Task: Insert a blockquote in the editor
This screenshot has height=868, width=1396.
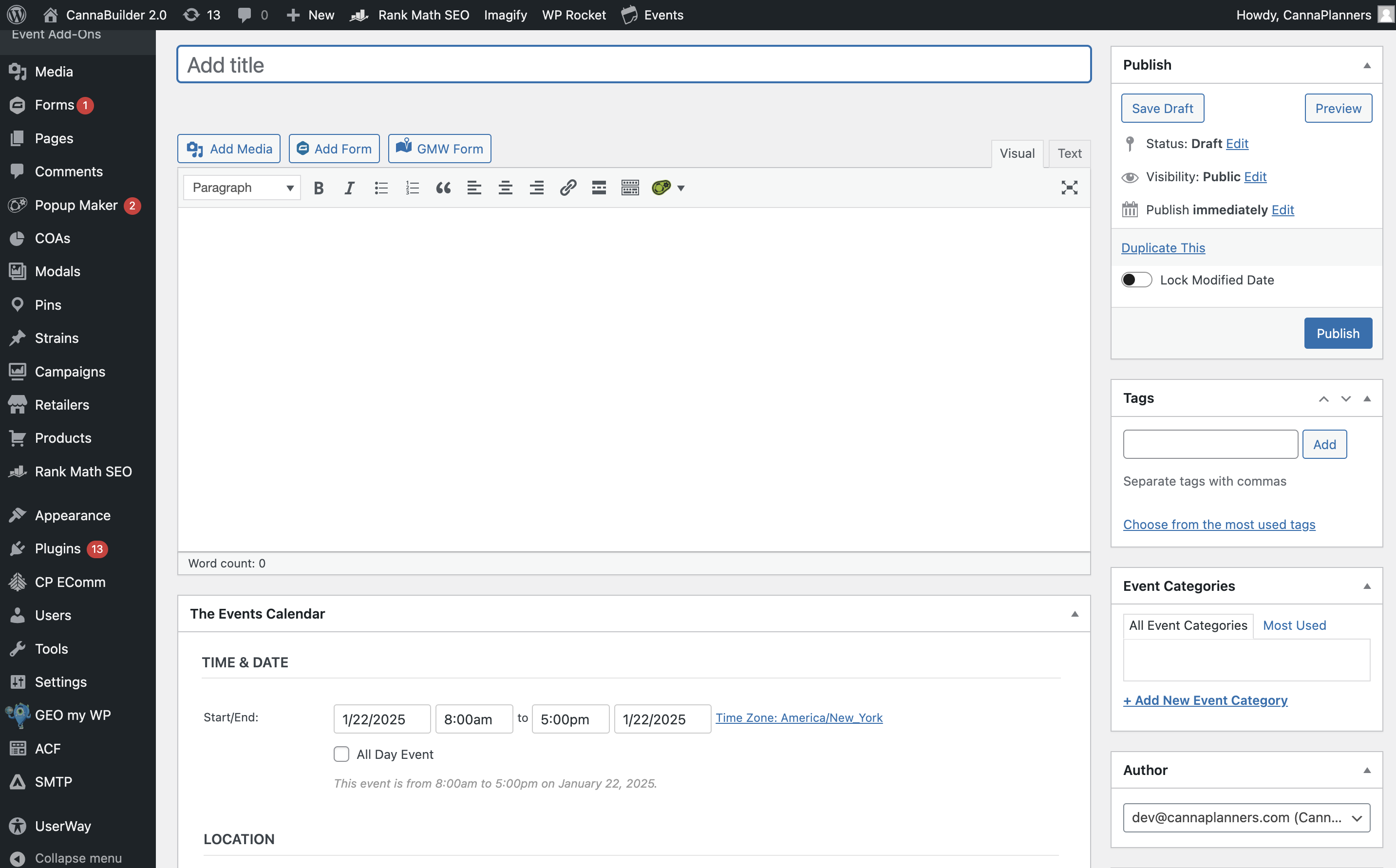Action: (443, 188)
